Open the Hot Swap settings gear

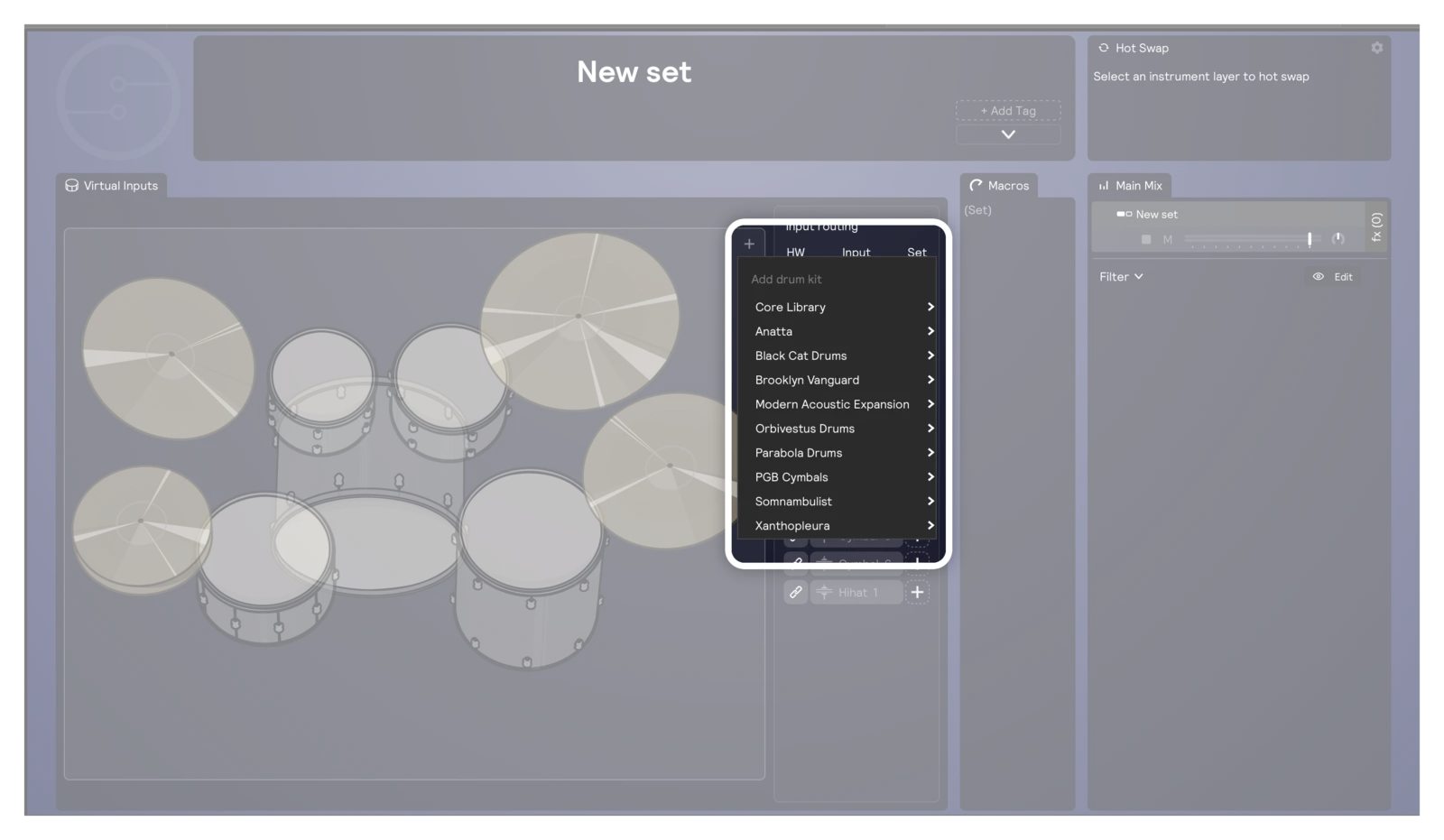pos(1376,48)
